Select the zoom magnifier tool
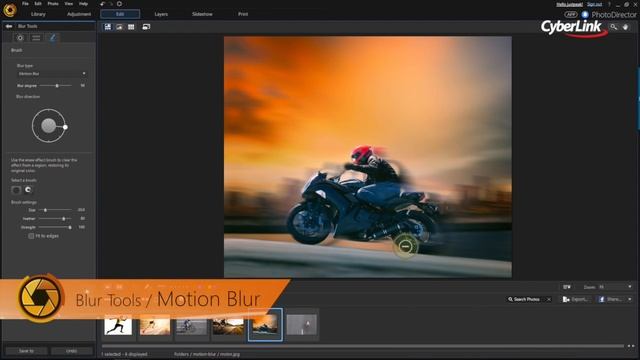Image resolution: width=640 pixels, height=360 pixels. (613, 27)
